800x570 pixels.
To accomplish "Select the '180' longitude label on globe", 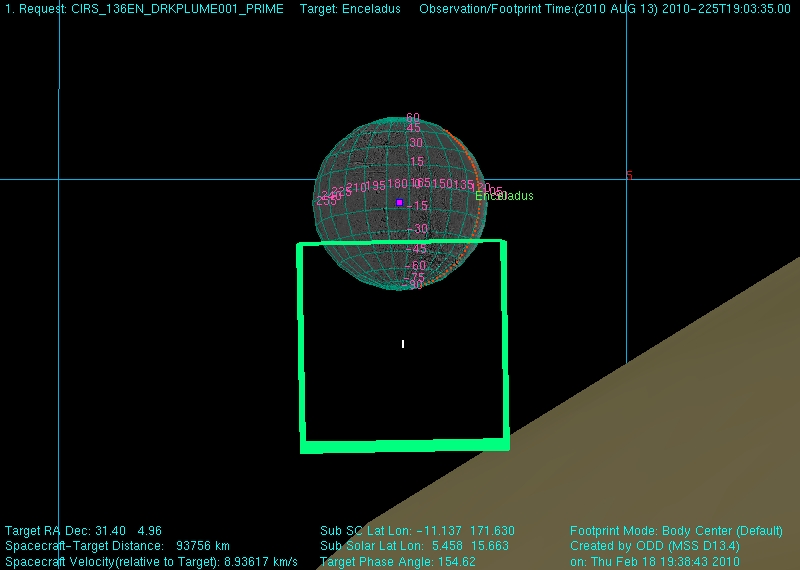I will (x=398, y=185).
